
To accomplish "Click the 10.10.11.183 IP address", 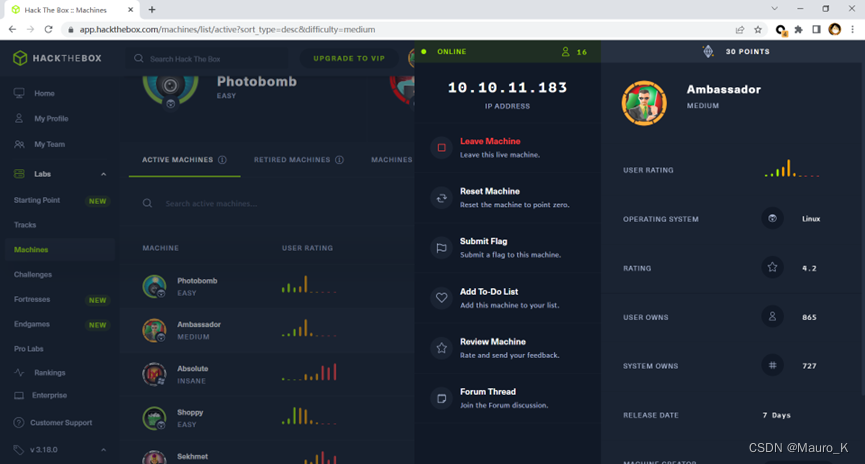I will pyautogui.click(x=507, y=88).
